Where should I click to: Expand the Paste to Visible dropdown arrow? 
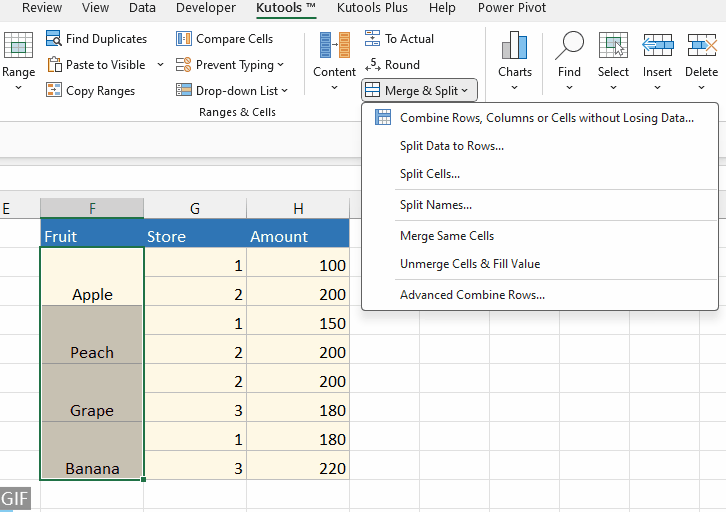point(160,65)
